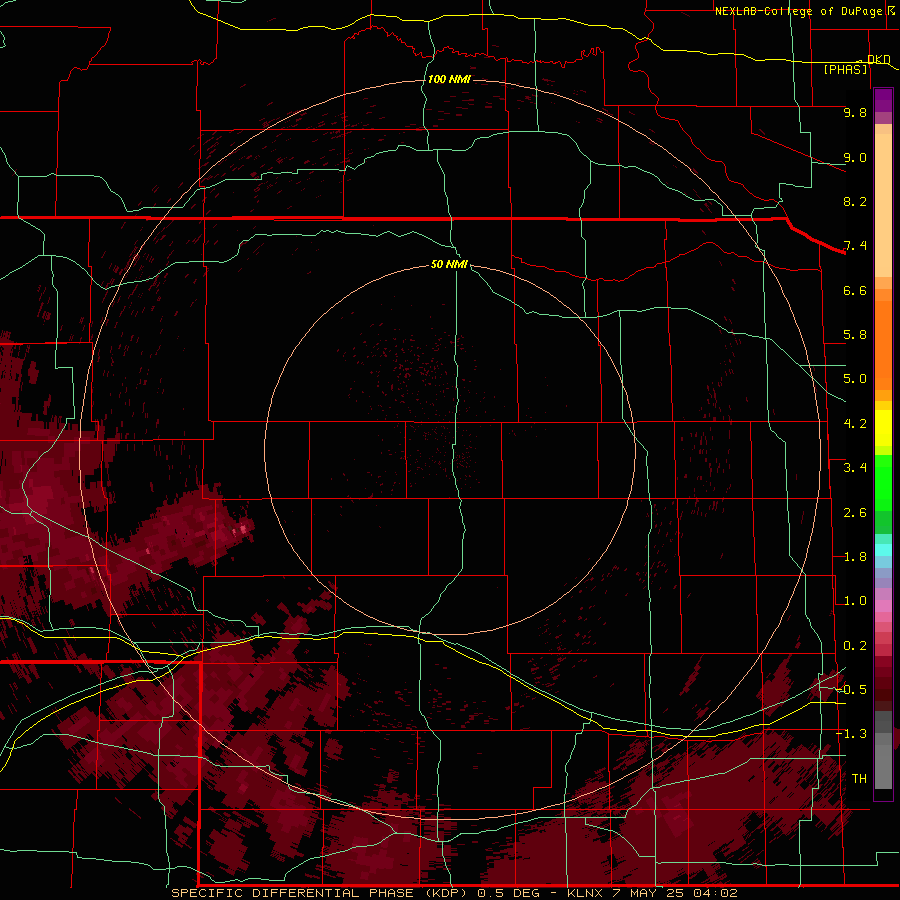Pick the cyan segment of the color bar

[883, 550]
